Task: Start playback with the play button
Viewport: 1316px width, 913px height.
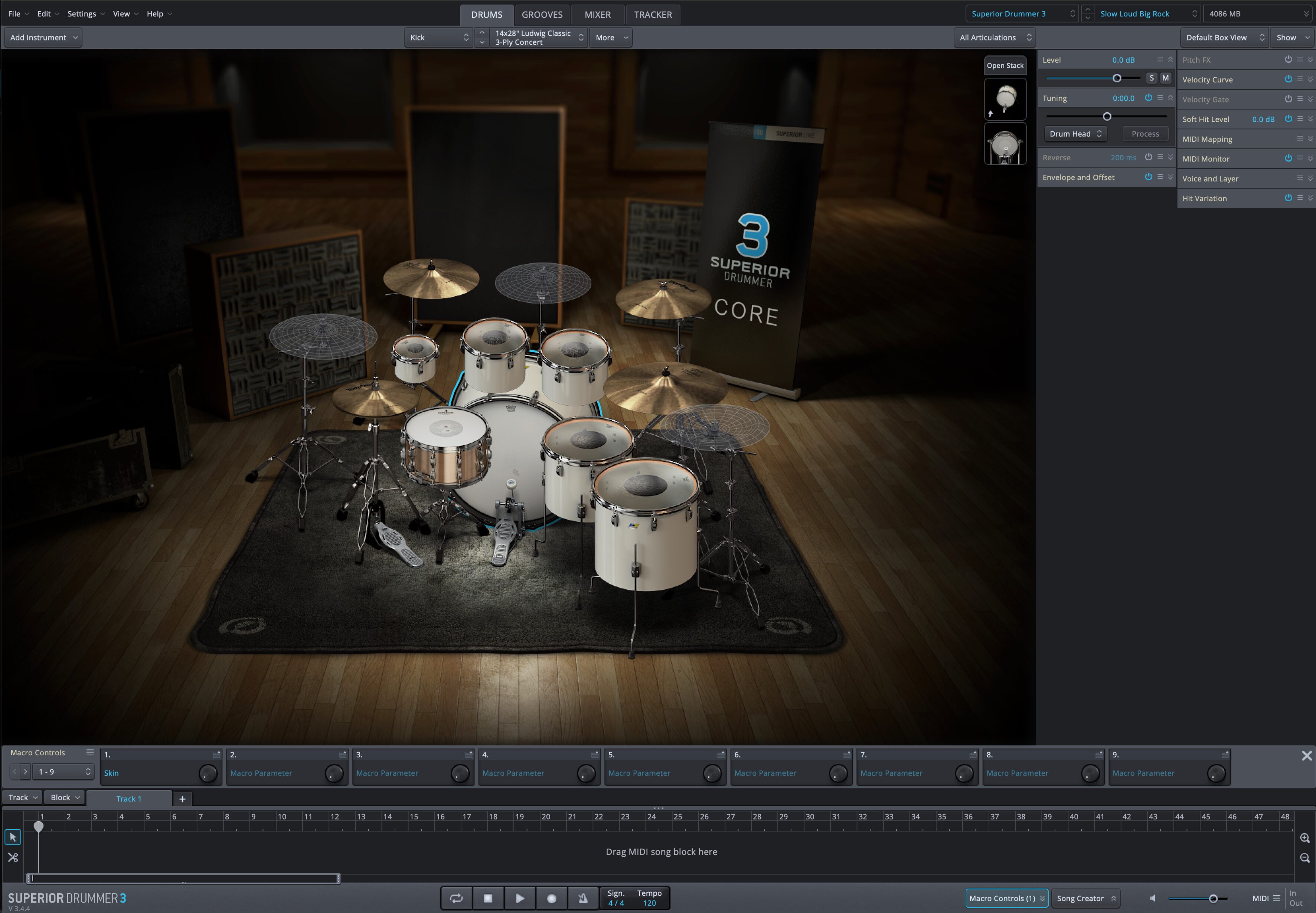Action: point(520,898)
